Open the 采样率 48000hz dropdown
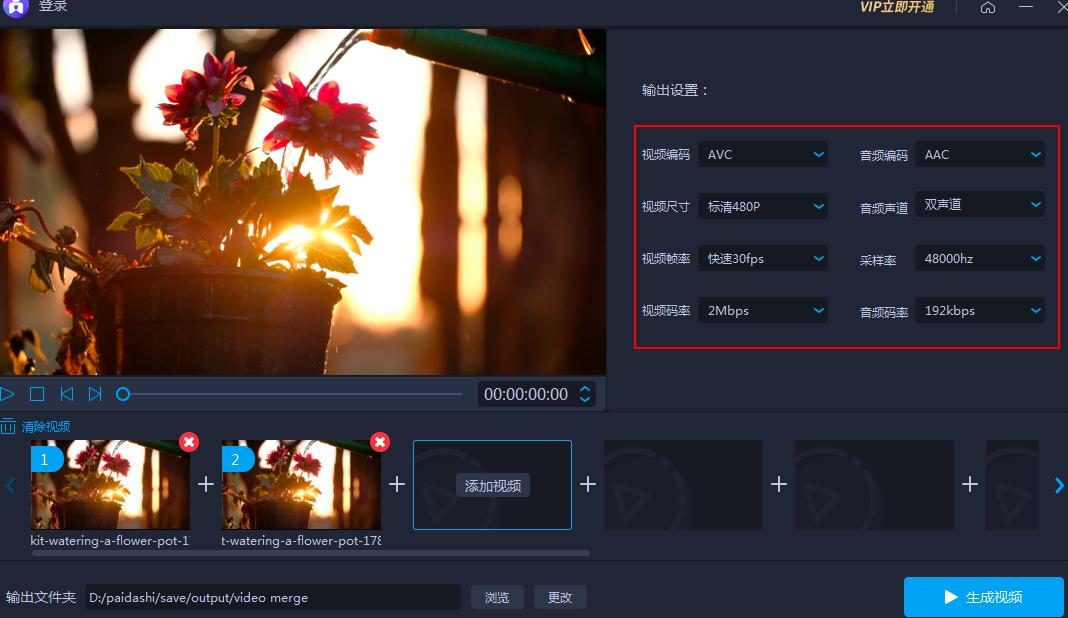Screen dimensions: 1068x618 979,258
